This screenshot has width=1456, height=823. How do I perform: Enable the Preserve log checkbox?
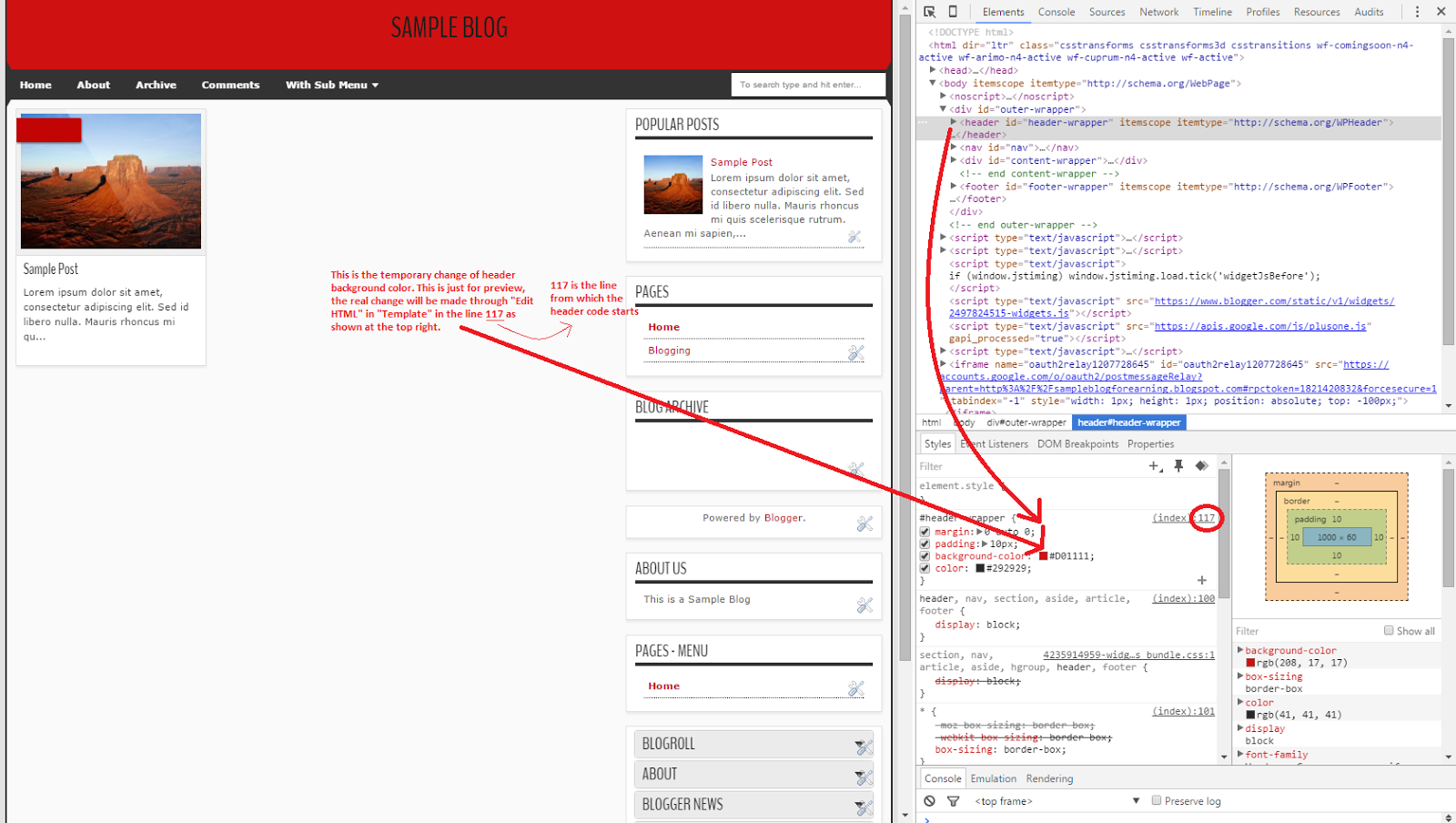pyautogui.click(x=1156, y=800)
